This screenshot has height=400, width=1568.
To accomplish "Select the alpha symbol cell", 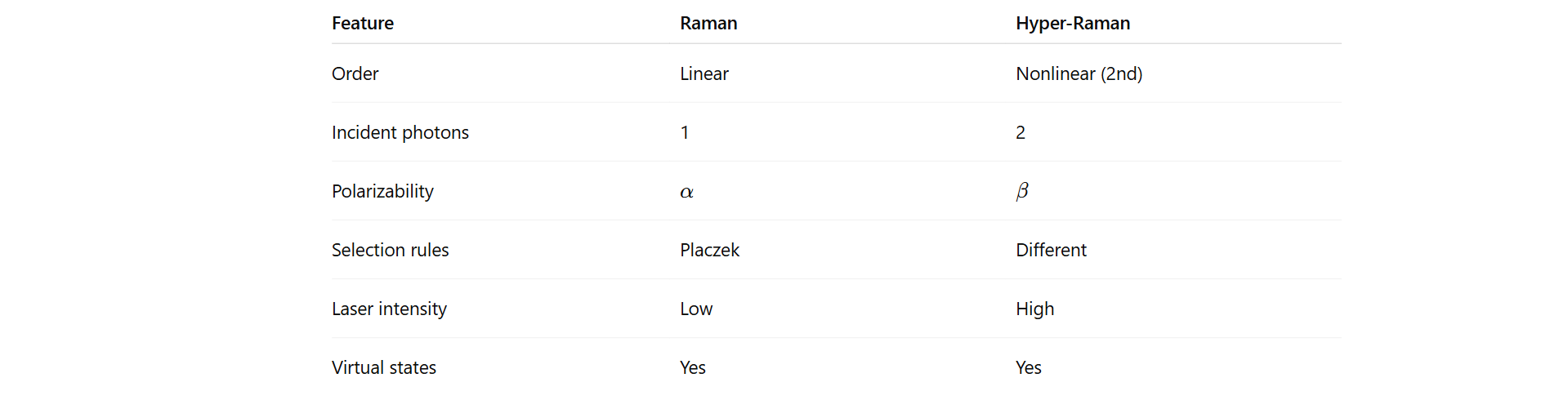I will click(687, 193).
